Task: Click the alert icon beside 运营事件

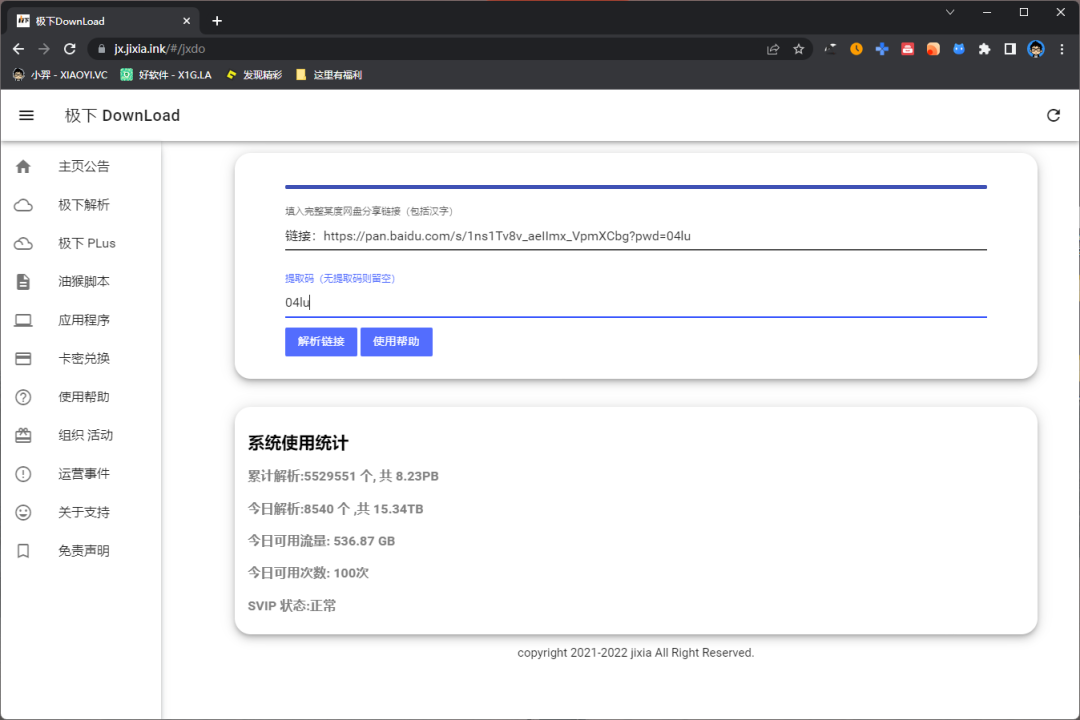Action: [23, 474]
